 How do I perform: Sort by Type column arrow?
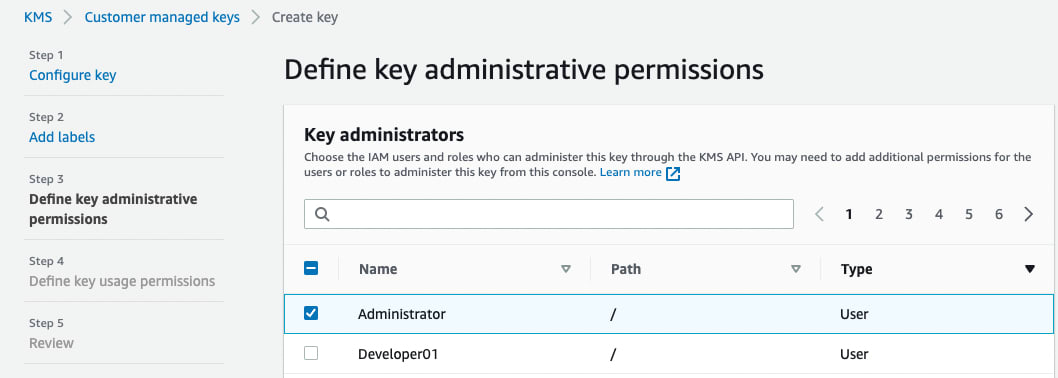pyautogui.click(x=1030, y=269)
